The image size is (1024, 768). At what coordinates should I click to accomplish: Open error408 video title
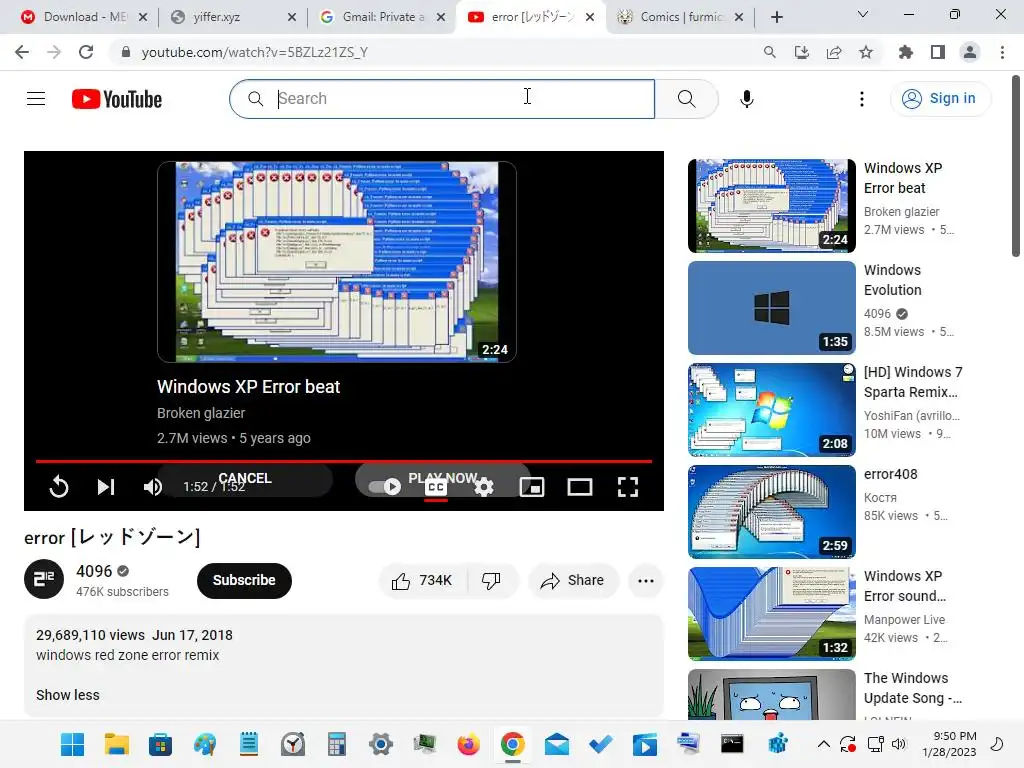[891, 474]
